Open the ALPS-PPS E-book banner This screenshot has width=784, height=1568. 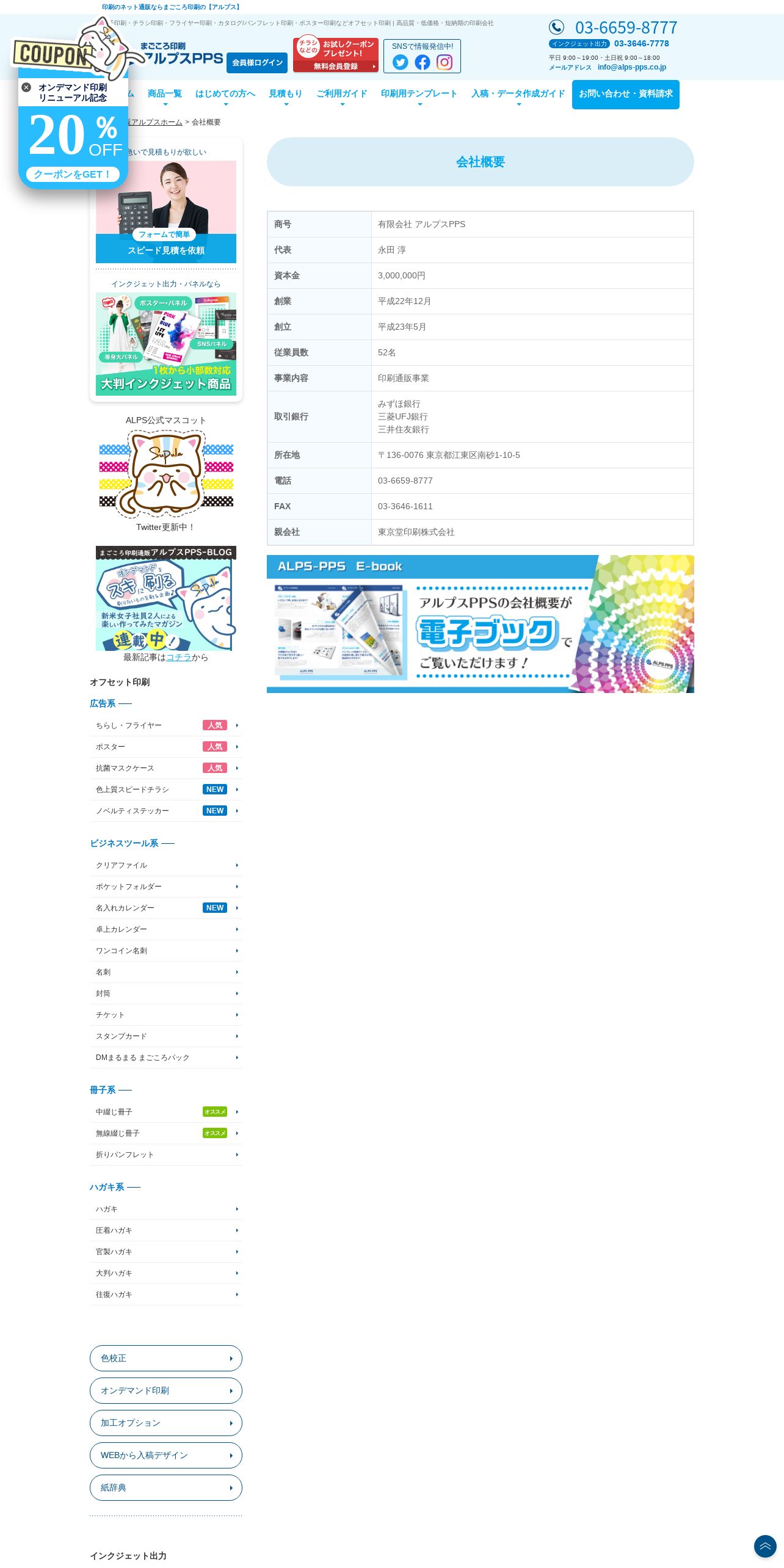[x=481, y=624]
